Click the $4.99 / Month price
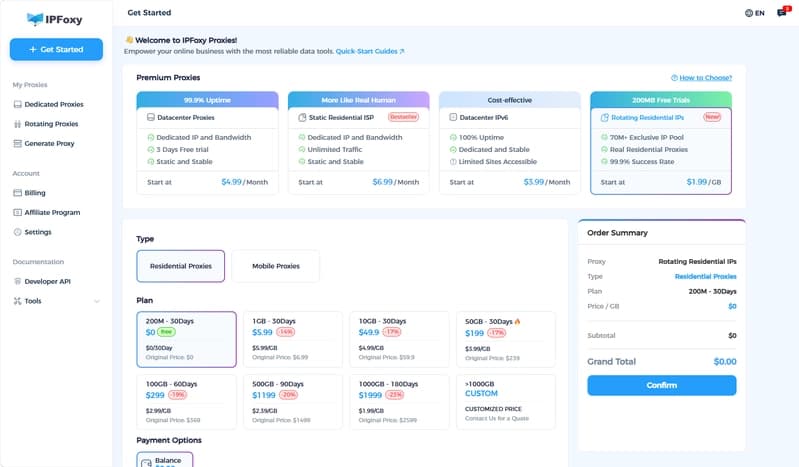 (x=245, y=182)
